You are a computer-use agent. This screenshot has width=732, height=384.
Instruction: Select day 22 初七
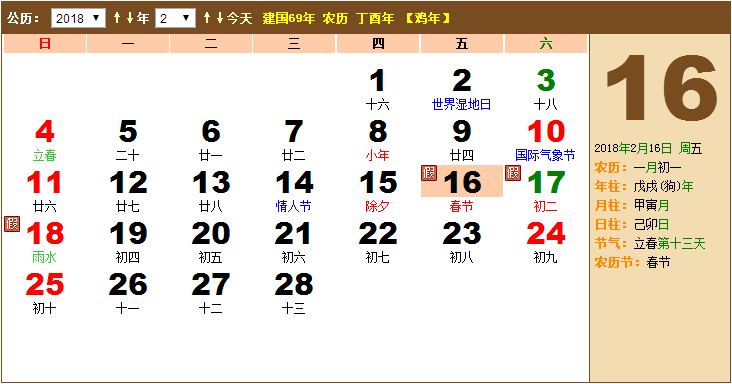[377, 242]
